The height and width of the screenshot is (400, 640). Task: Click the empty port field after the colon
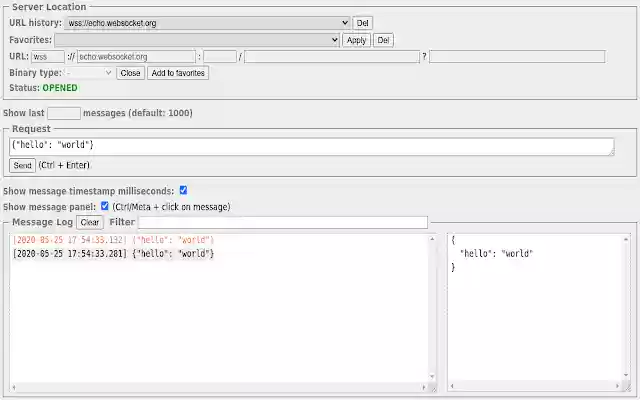click(x=220, y=57)
